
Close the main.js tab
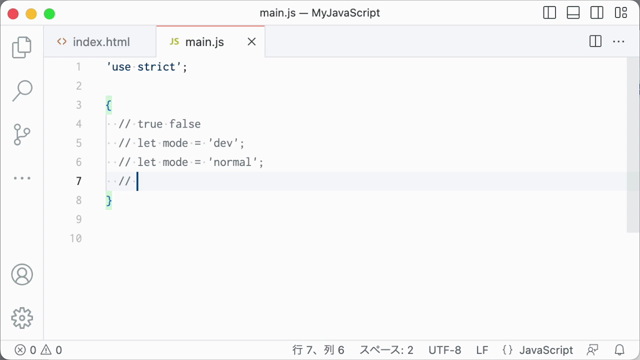click(252, 42)
